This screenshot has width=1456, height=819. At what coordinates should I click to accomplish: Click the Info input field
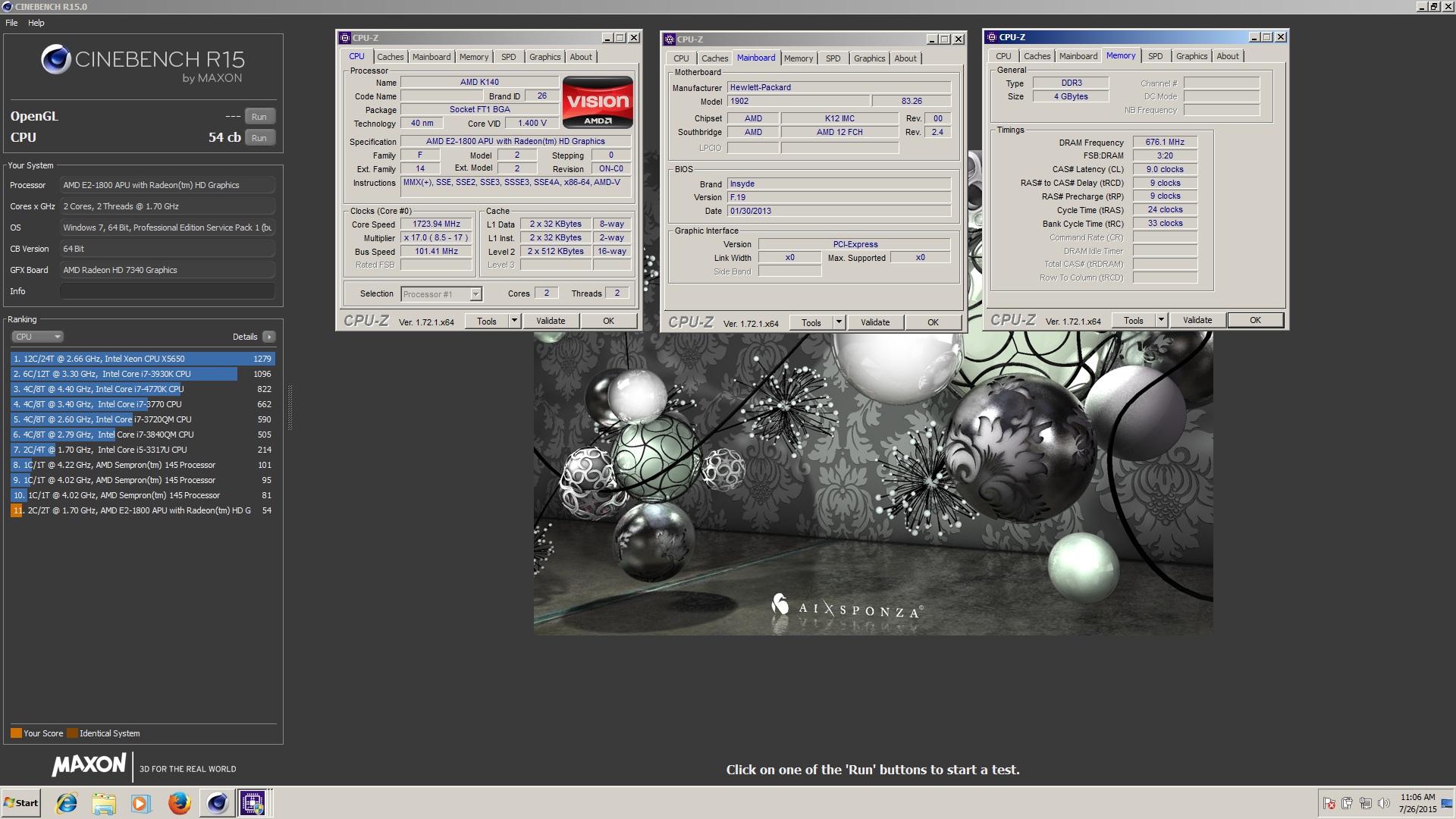click(167, 291)
